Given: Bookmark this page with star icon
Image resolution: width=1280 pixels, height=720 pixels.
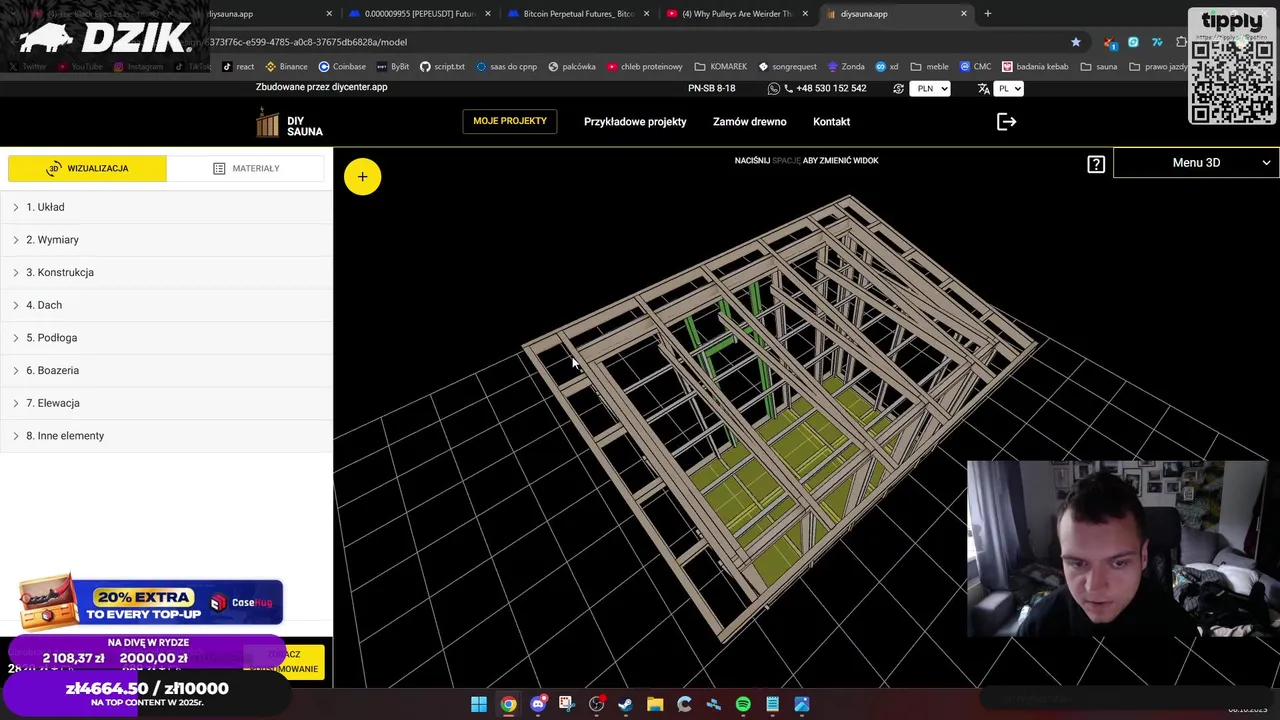Looking at the screenshot, I should (1076, 42).
